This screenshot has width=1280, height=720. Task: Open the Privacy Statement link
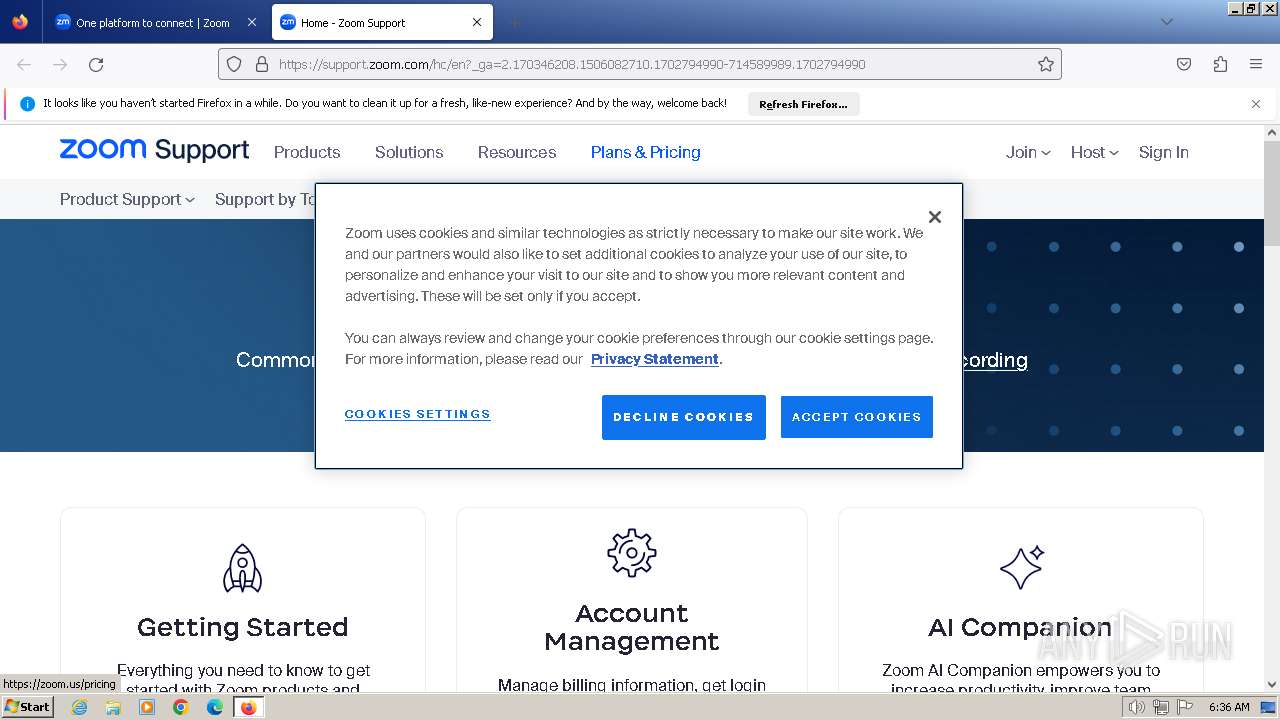click(x=655, y=359)
